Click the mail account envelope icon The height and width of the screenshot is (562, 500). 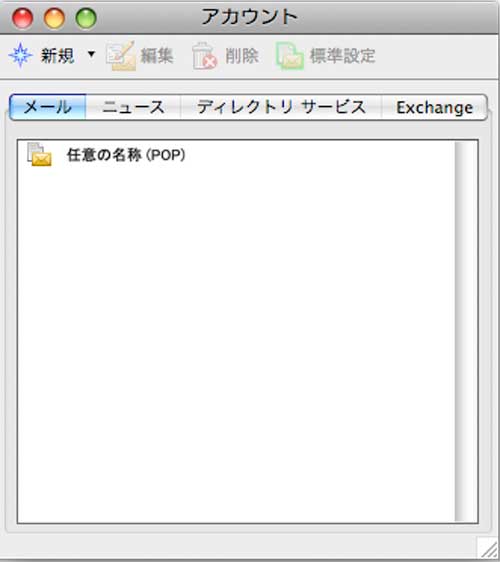pyautogui.click(x=39, y=155)
